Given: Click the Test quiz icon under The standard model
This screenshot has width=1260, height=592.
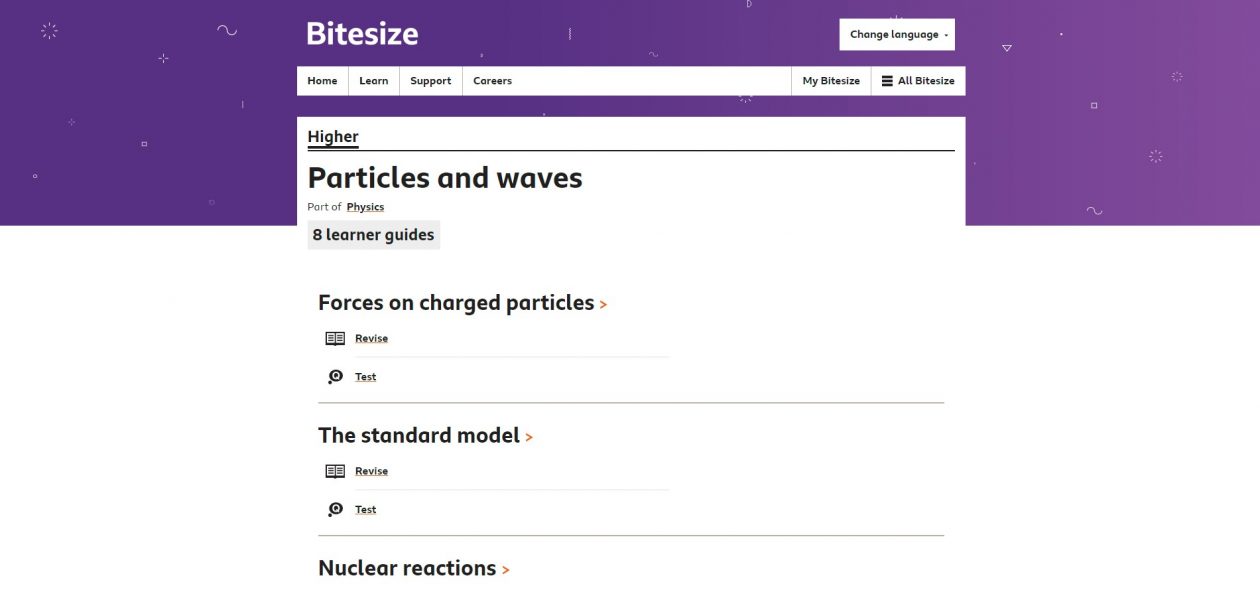Looking at the screenshot, I should [335, 509].
